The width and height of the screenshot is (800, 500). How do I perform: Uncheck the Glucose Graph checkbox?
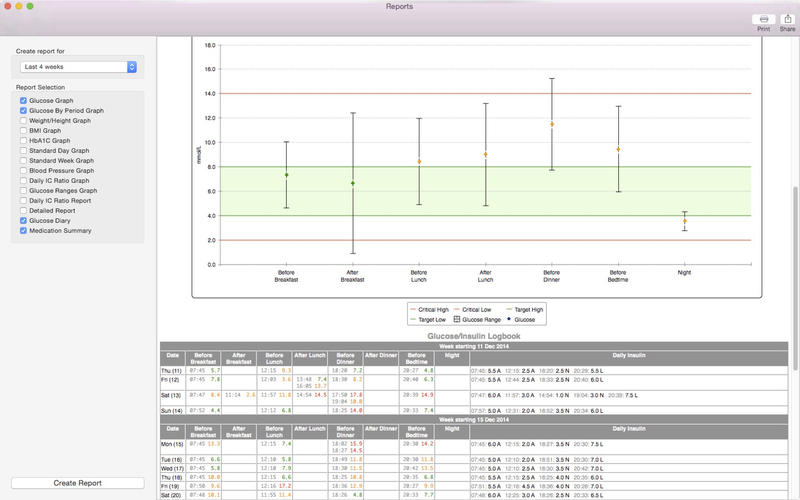[23, 101]
